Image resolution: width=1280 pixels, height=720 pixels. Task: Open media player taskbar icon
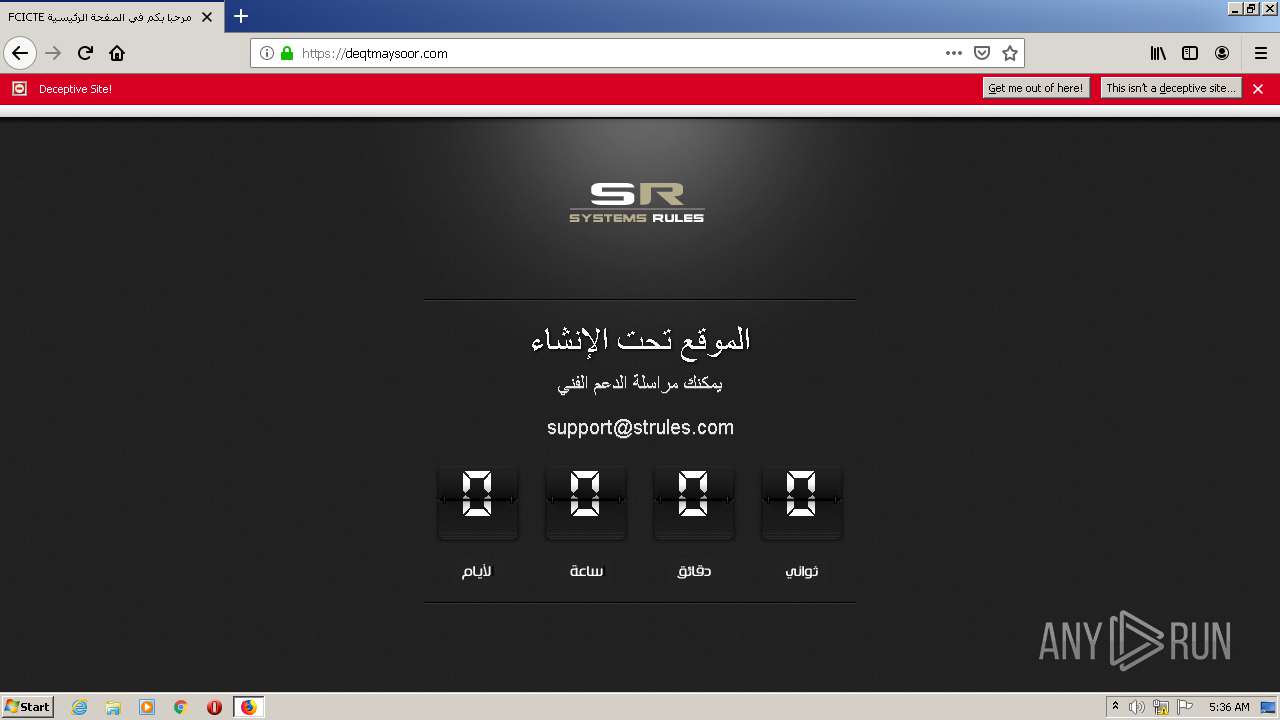pos(147,707)
